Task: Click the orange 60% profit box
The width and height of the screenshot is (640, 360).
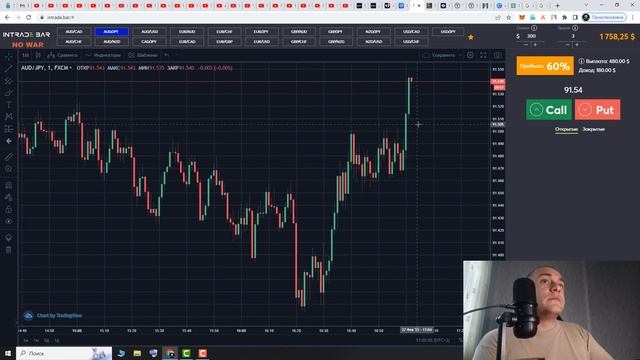Action: pyautogui.click(x=545, y=66)
